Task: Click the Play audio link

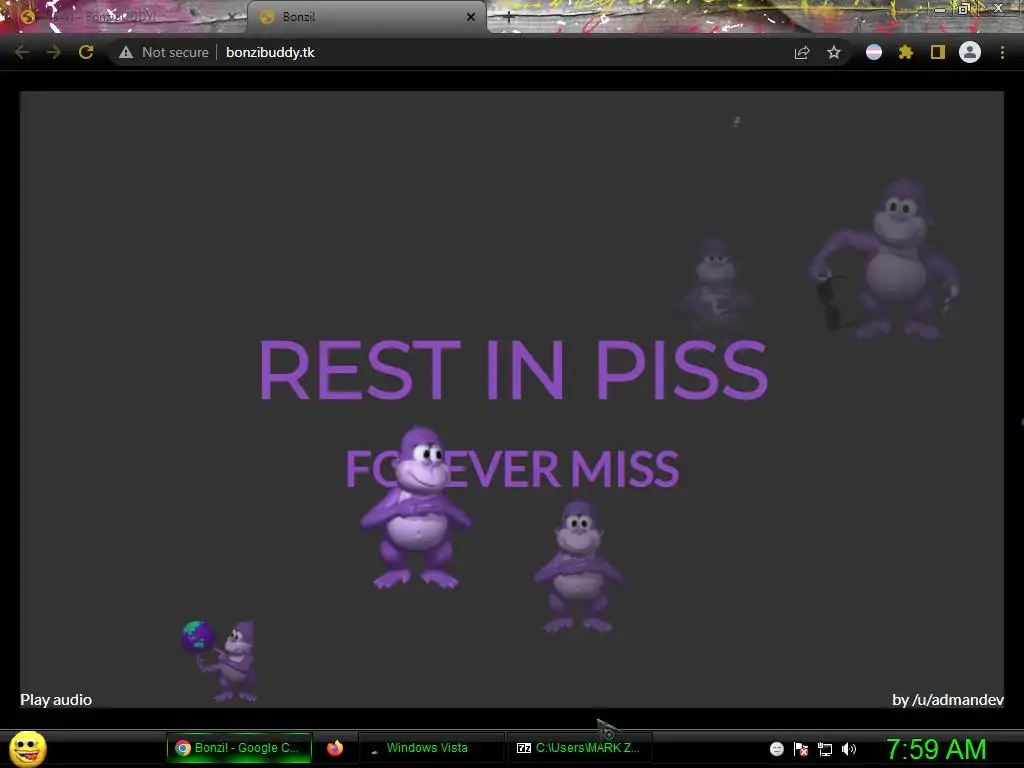Action: [56, 699]
